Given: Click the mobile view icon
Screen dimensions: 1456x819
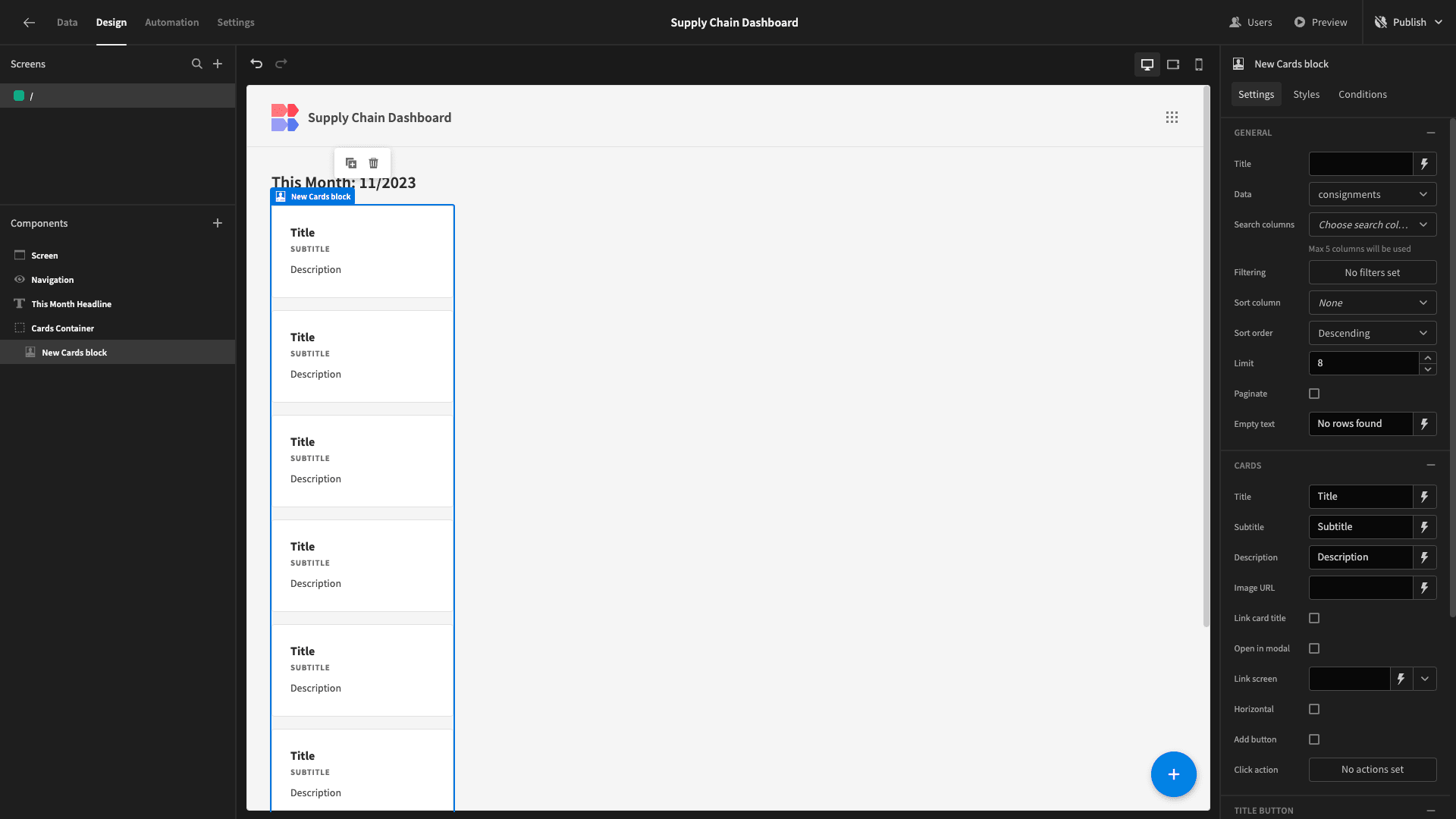Looking at the screenshot, I should [x=1199, y=64].
